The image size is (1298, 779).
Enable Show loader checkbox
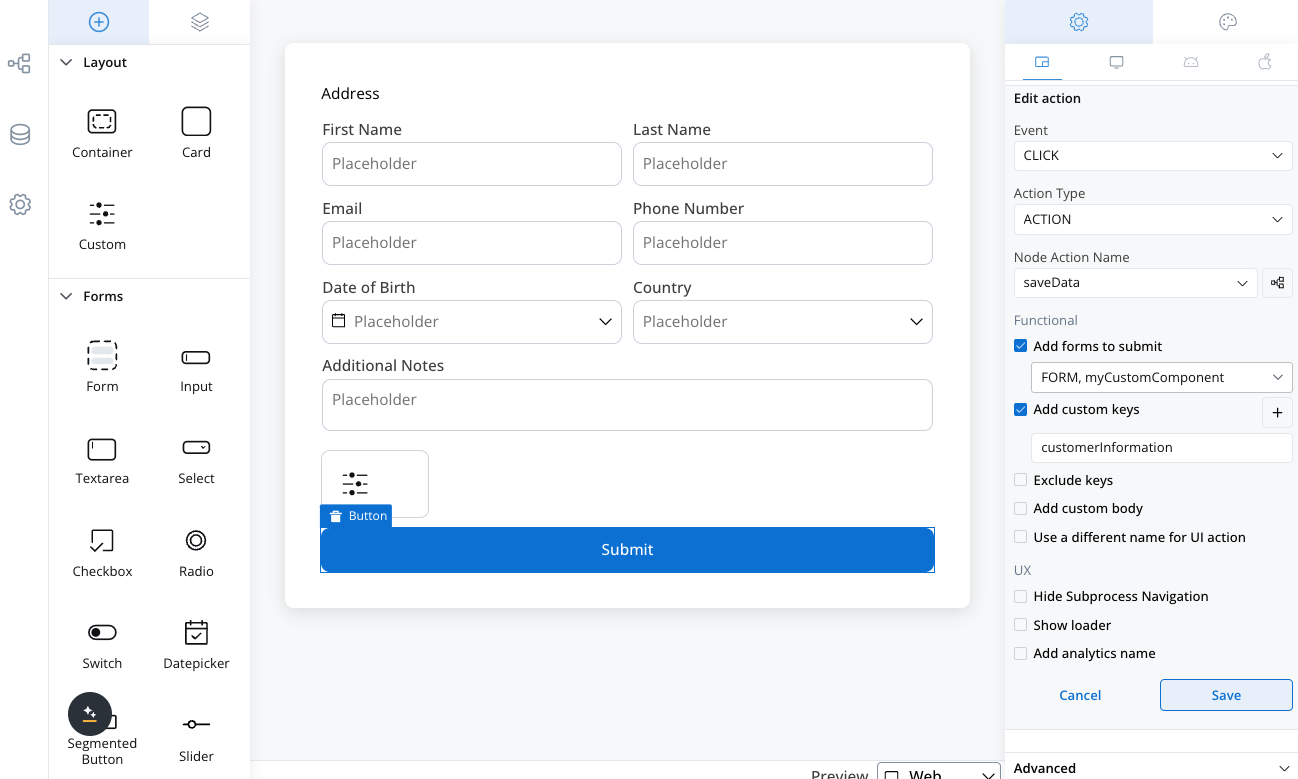click(x=1020, y=625)
